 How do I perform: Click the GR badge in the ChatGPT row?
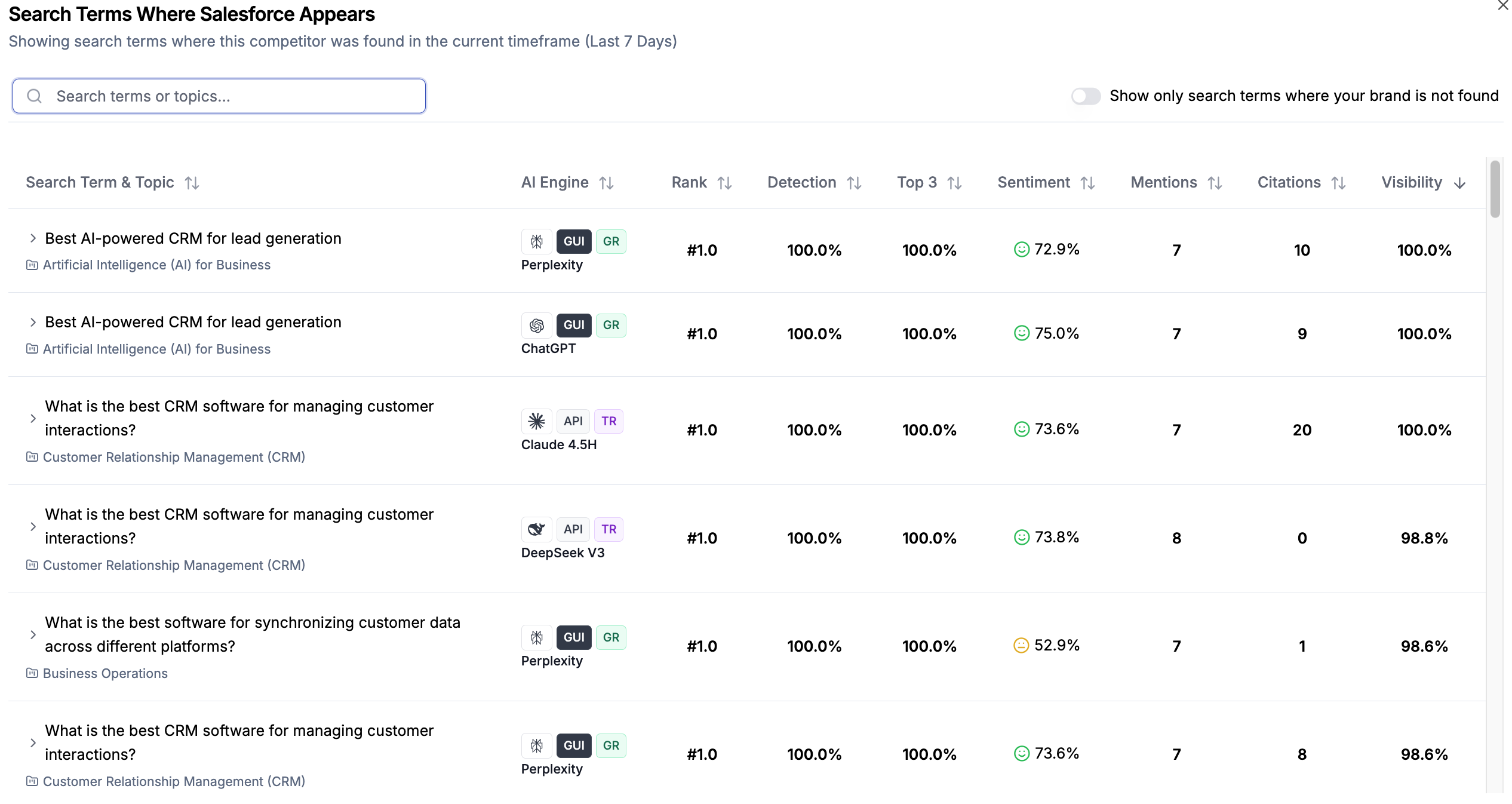611,325
